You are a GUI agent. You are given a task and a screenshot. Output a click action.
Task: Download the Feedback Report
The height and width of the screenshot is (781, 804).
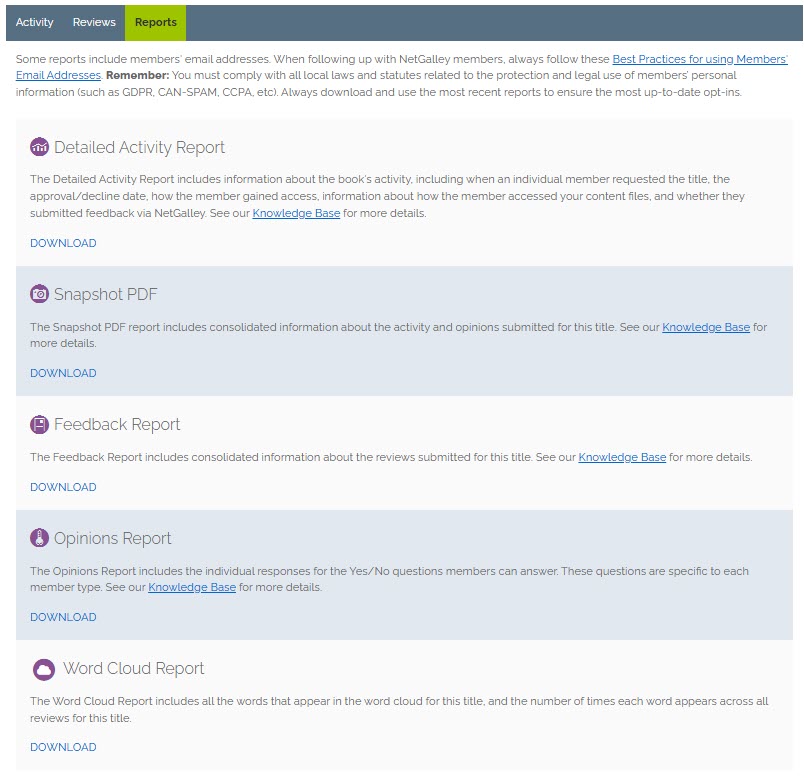click(63, 487)
